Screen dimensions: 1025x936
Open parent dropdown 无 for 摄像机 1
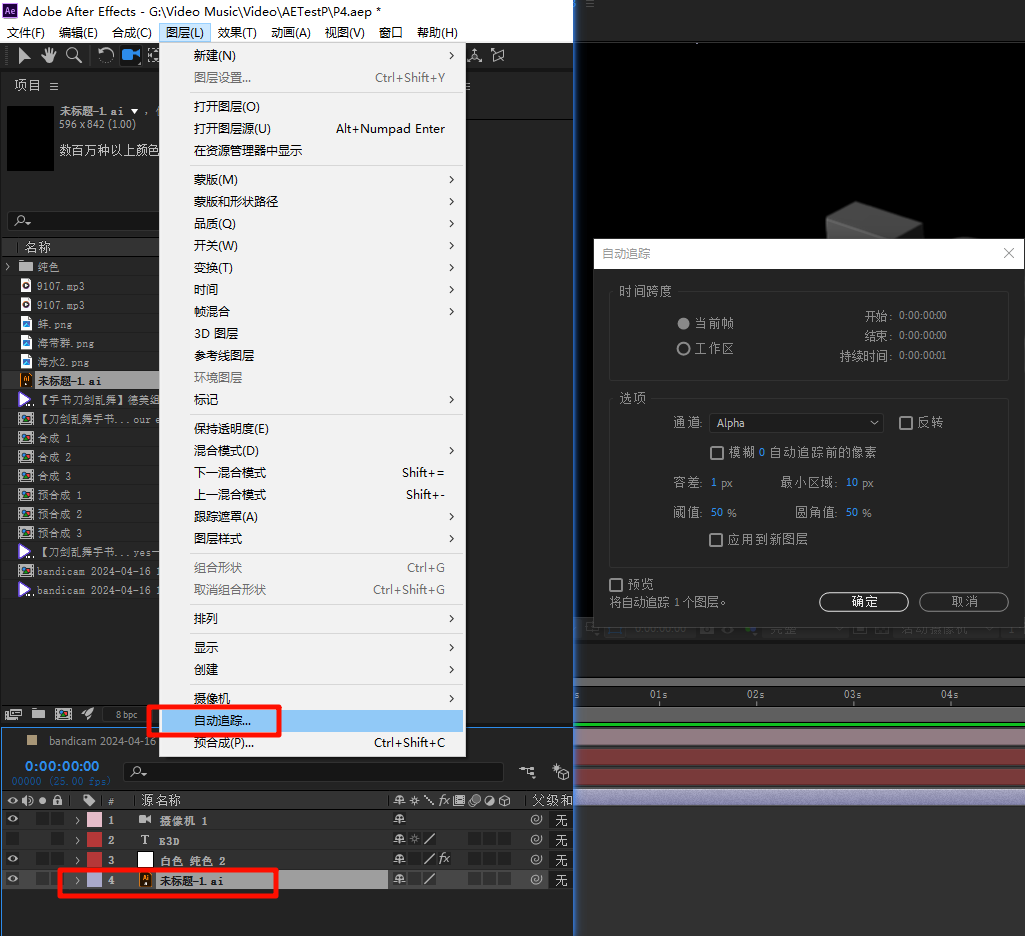tap(561, 820)
